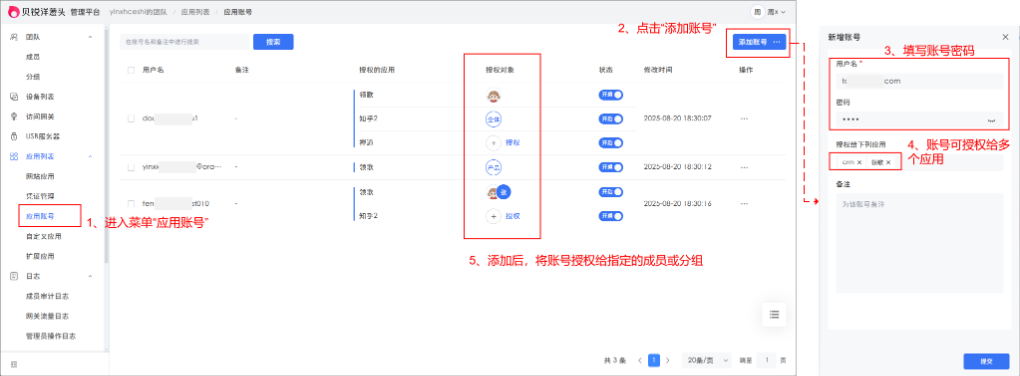The height and width of the screenshot is (376, 1020).
Task: Open 自定义应用 in the sidebar
Action: (x=43, y=236)
